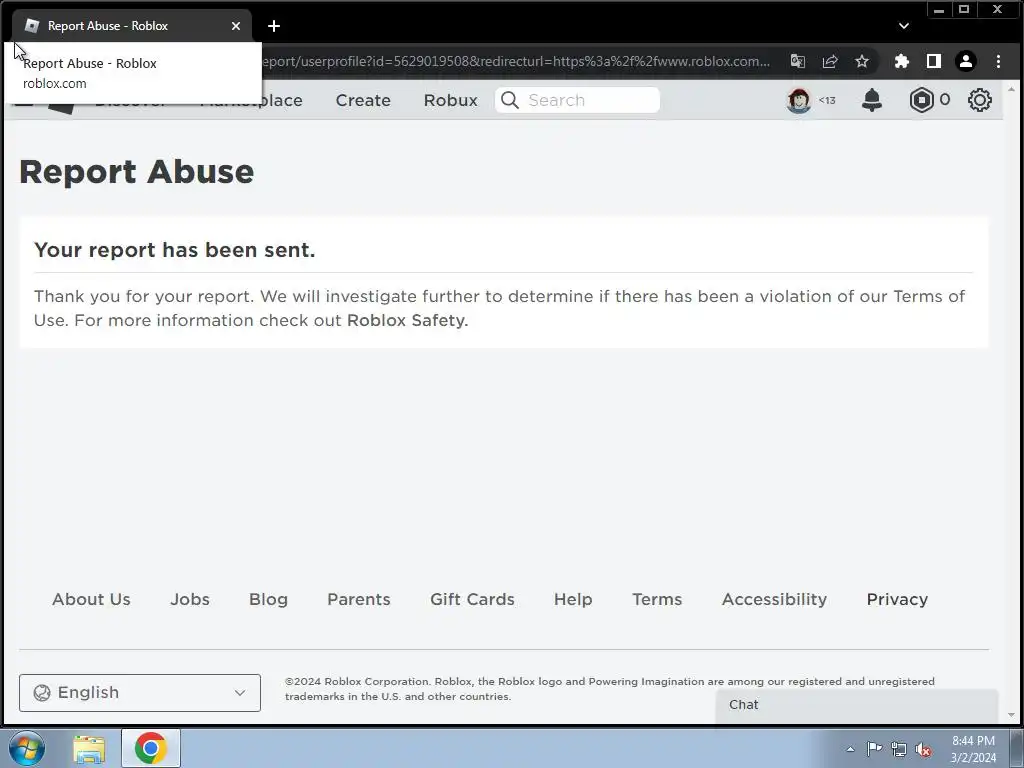
Task: Open the Jobs footer link
Action: click(190, 600)
